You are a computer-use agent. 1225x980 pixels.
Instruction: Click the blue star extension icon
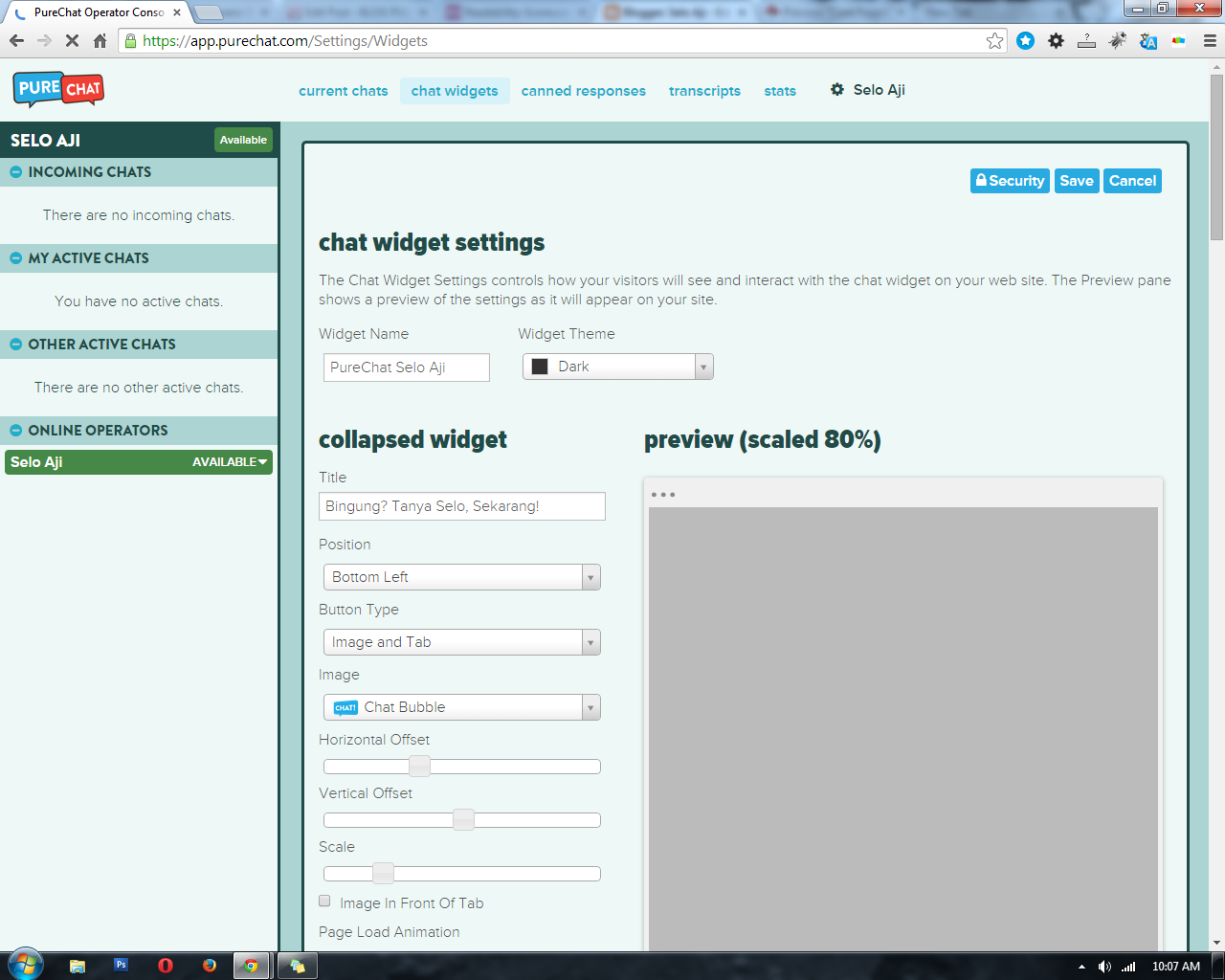coord(1026,41)
